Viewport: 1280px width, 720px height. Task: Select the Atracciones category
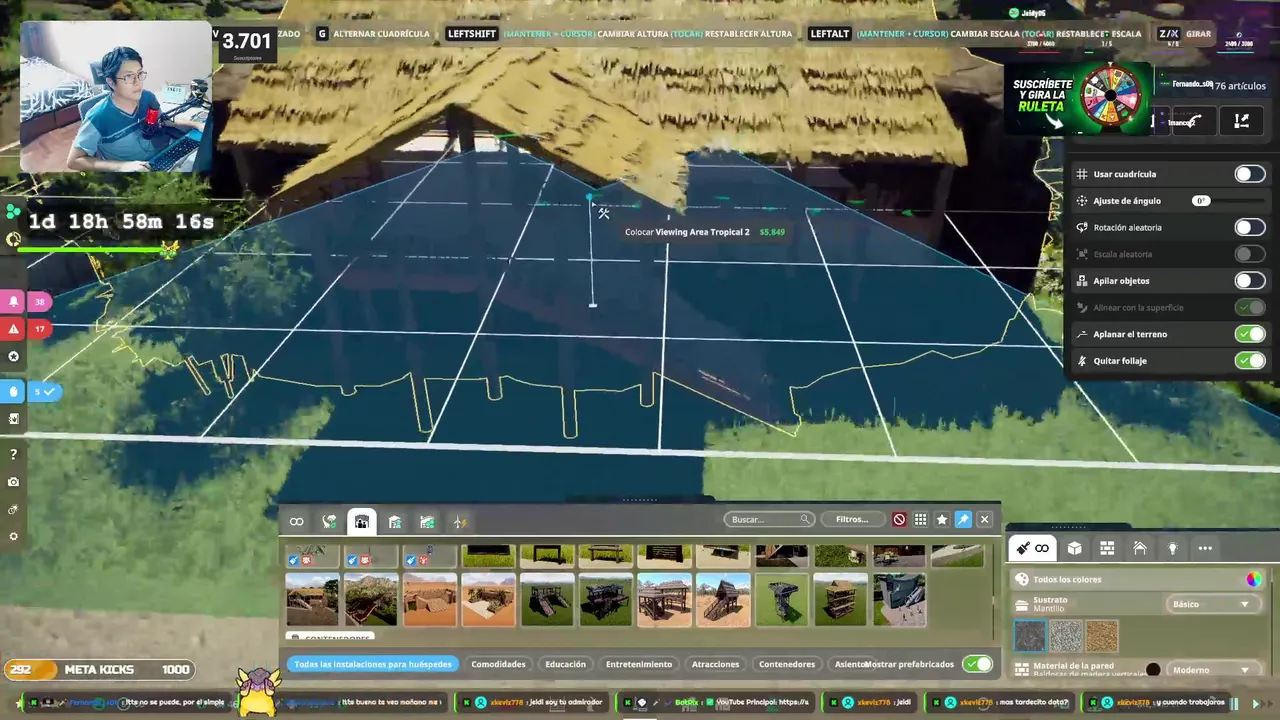coord(715,664)
